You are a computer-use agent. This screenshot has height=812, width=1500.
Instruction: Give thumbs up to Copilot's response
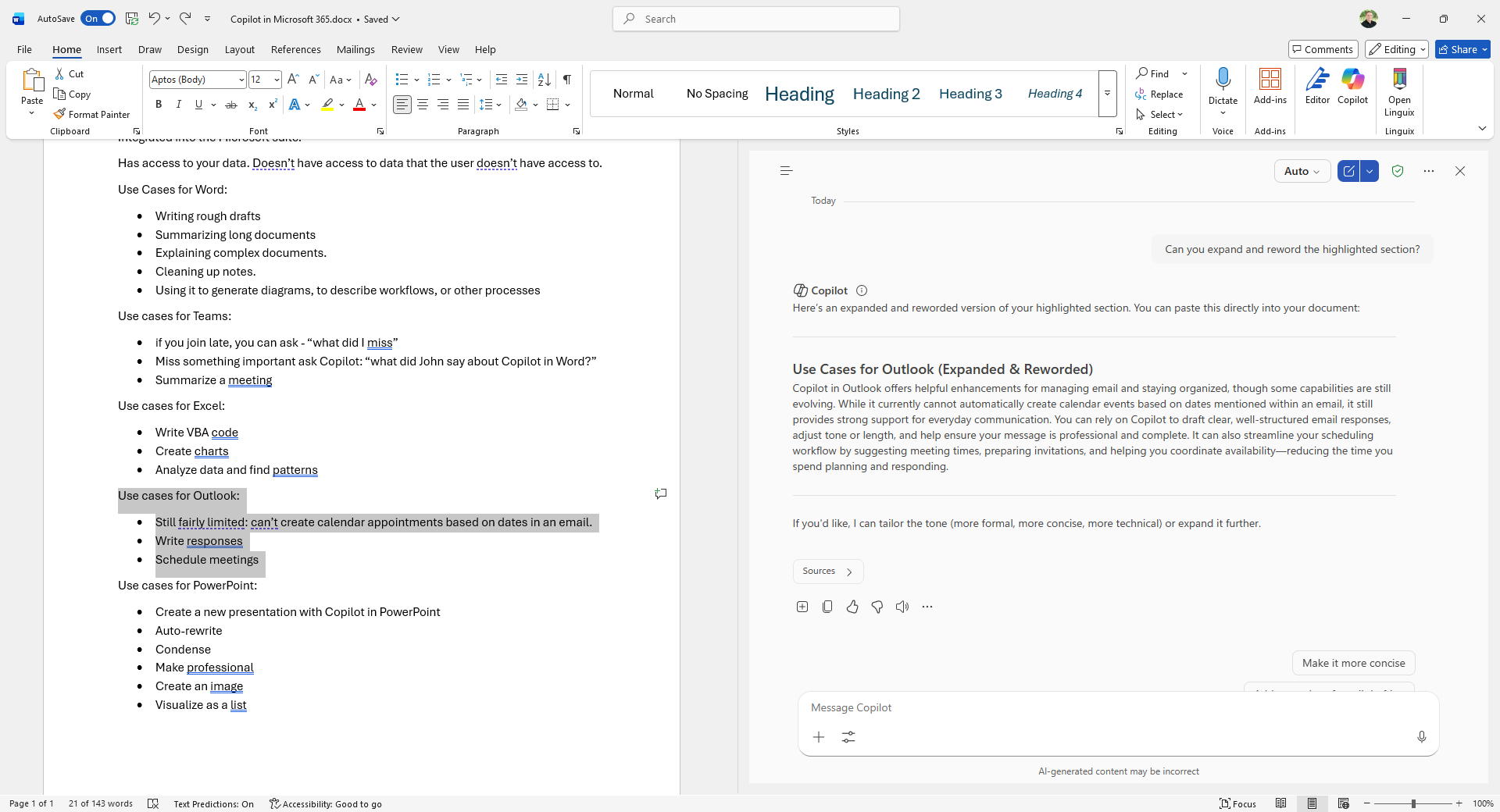point(852,606)
